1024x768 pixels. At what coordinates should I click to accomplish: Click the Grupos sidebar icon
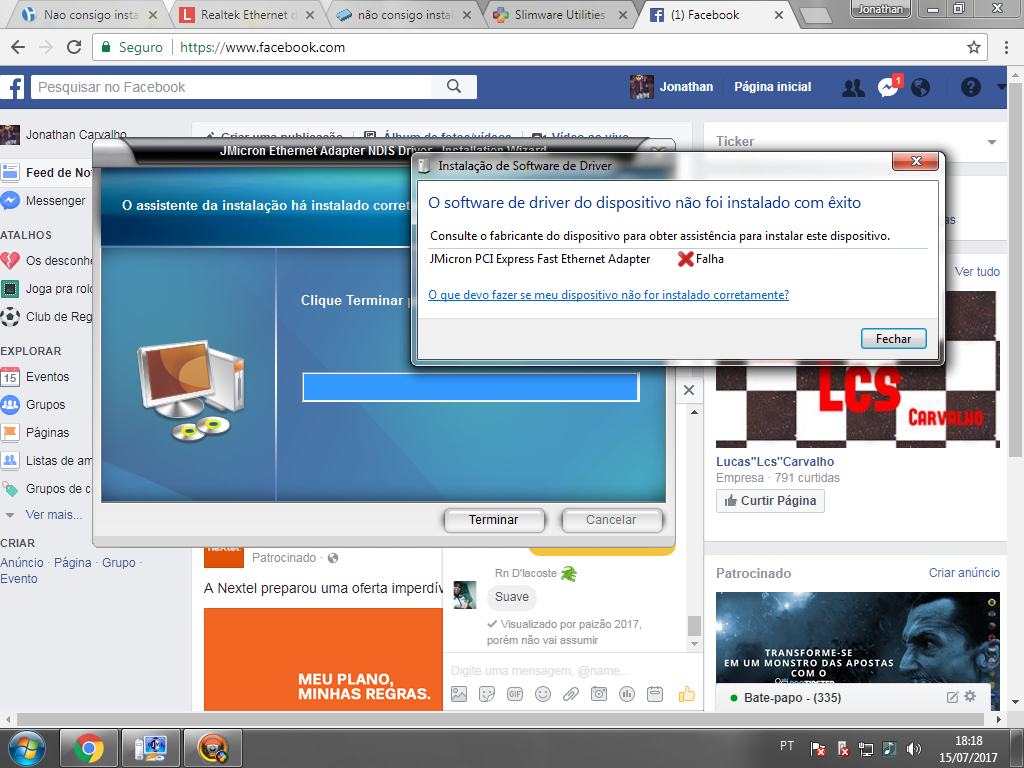[x=10, y=405]
